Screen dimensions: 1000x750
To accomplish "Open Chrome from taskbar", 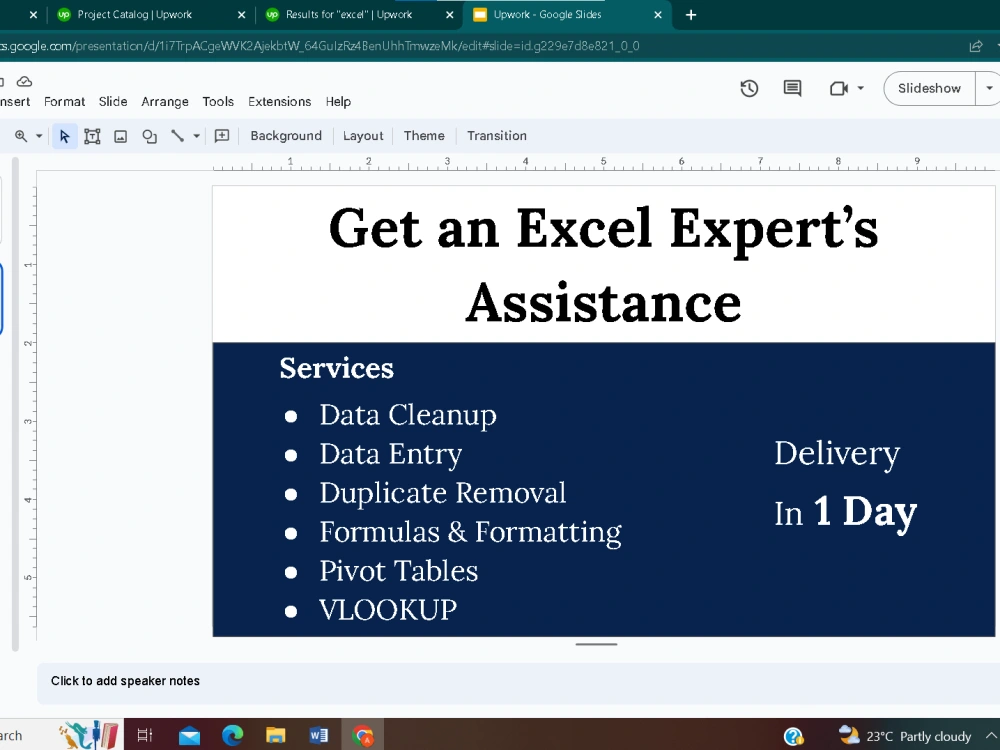I will pyautogui.click(x=362, y=735).
